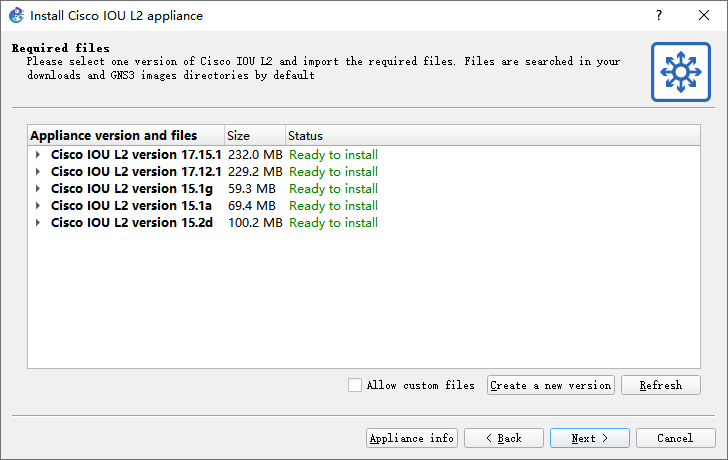Screen dimensions: 728x460
Task: Go Back to the previous step
Action: 504,438
